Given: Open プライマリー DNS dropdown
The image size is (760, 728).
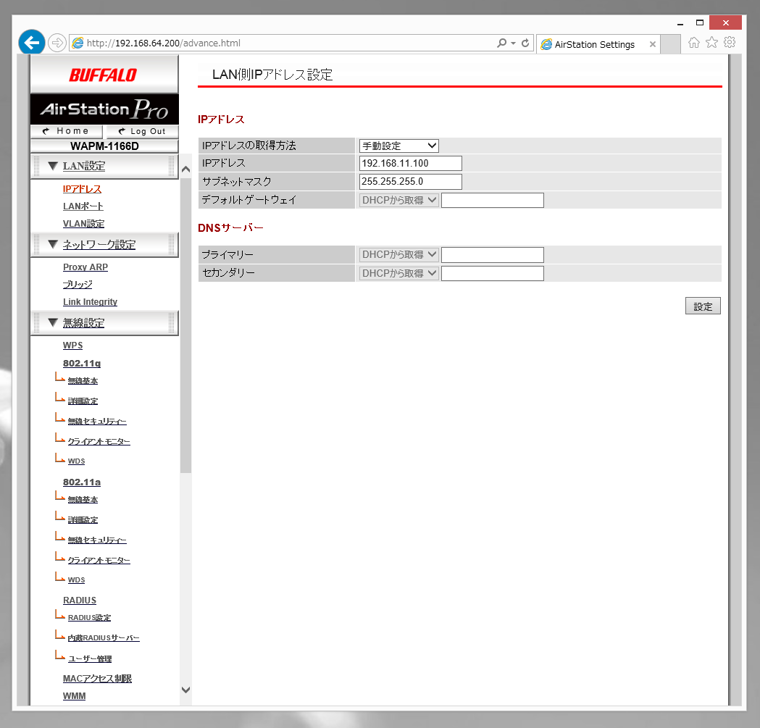Looking at the screenshot, I should coord(398,254).
